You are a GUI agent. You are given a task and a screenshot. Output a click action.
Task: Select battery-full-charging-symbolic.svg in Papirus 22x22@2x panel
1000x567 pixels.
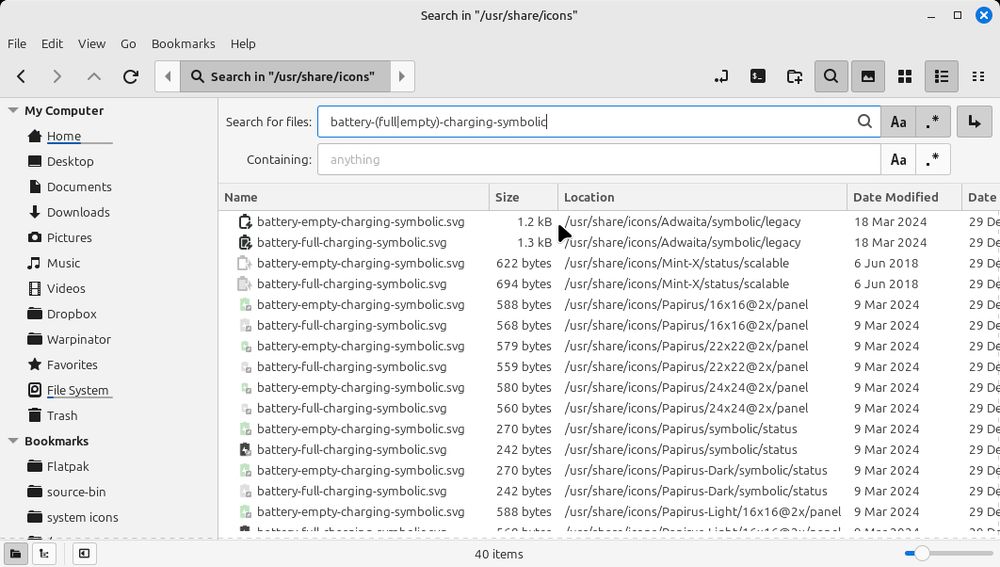[x=351, y=367]
